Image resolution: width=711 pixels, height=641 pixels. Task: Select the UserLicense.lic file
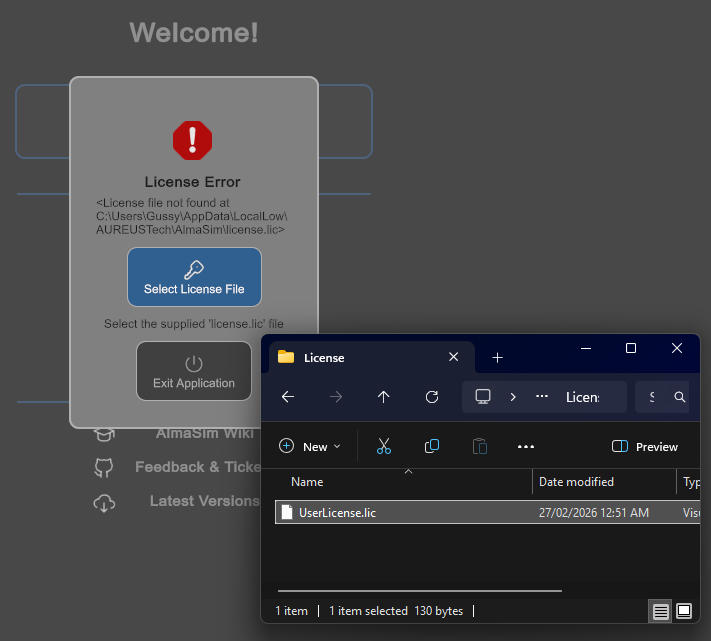(x=487, y=512)
